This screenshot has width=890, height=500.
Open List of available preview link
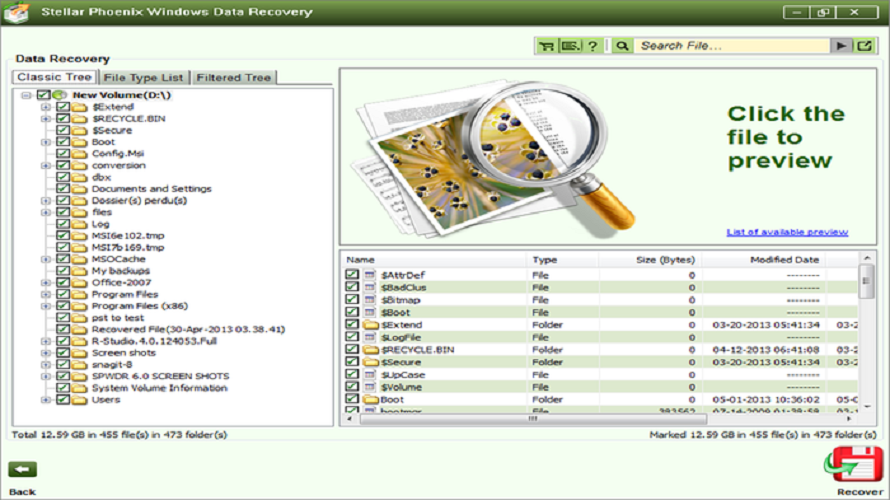pyautogui.click(x=787, y=232)
